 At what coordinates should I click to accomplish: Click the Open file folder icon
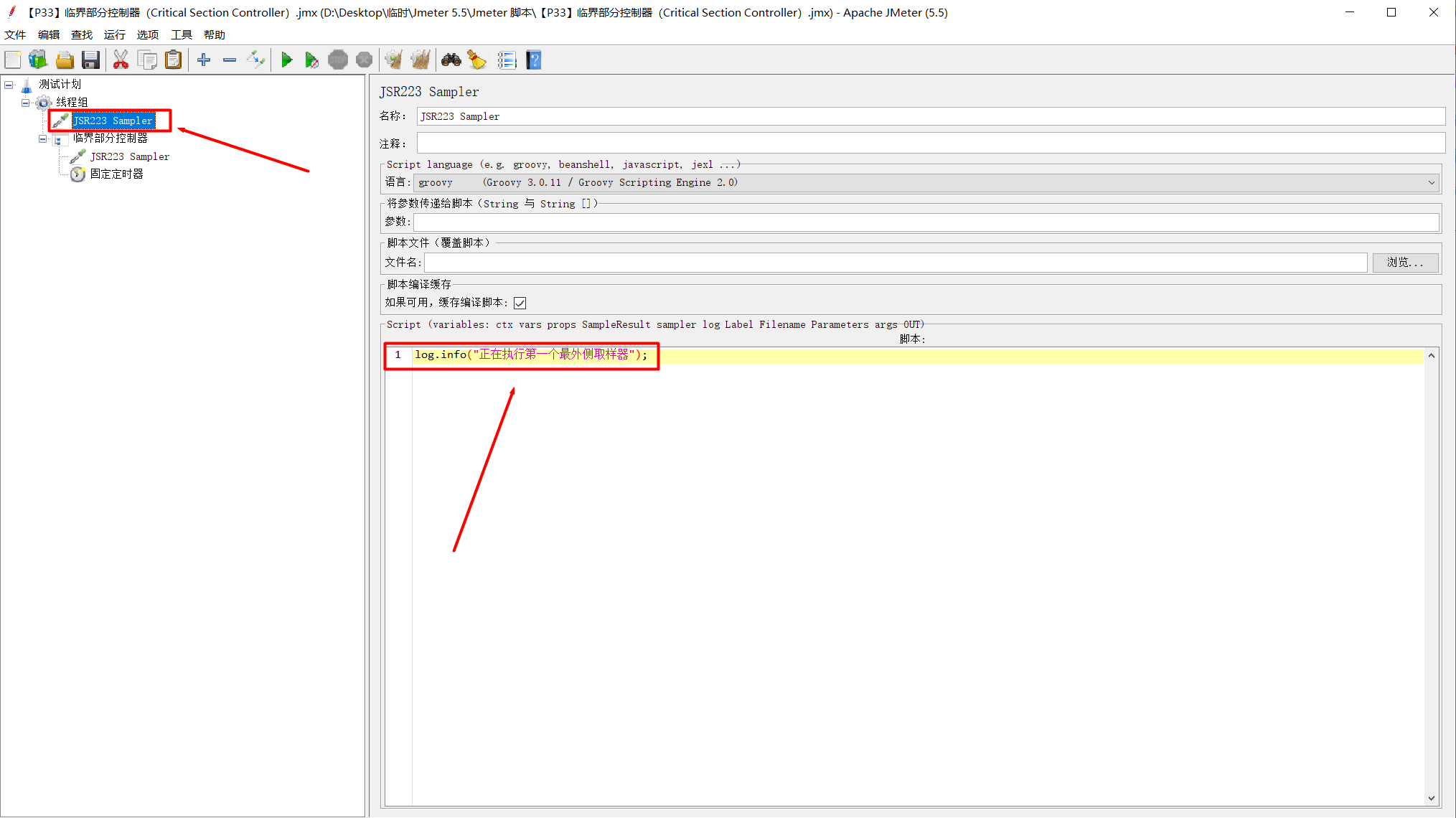coord(65,60)
